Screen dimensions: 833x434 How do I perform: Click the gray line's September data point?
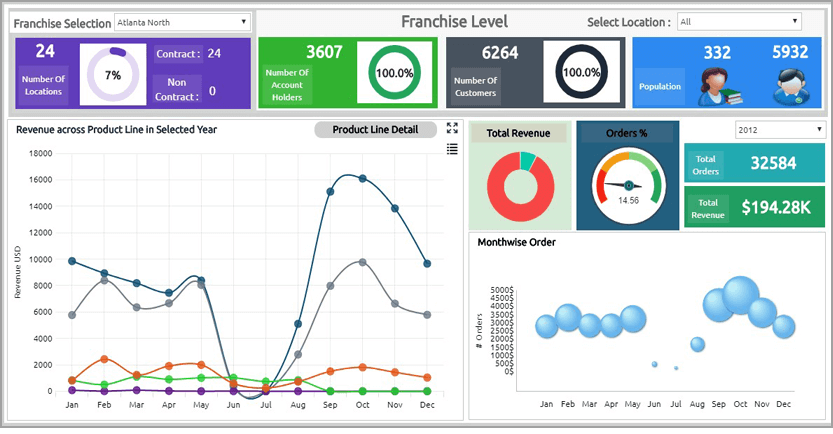click(x=330, y=286)
